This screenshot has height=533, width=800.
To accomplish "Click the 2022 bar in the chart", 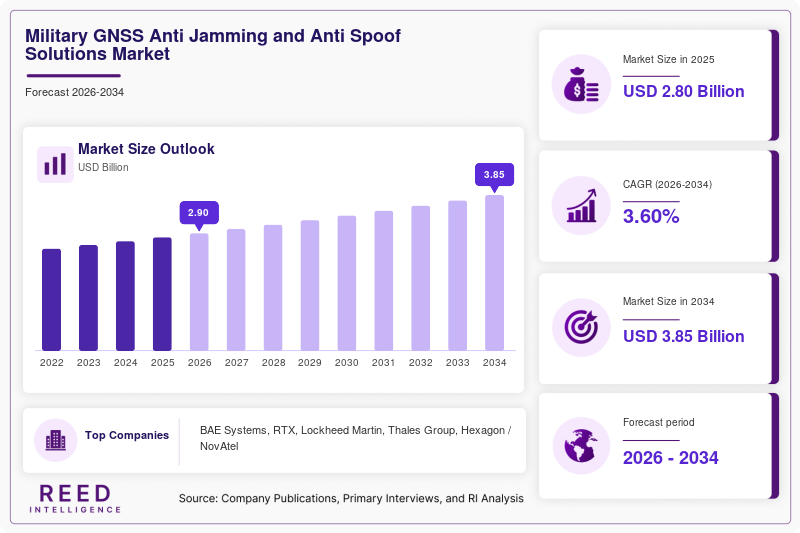I will point(52,300).
